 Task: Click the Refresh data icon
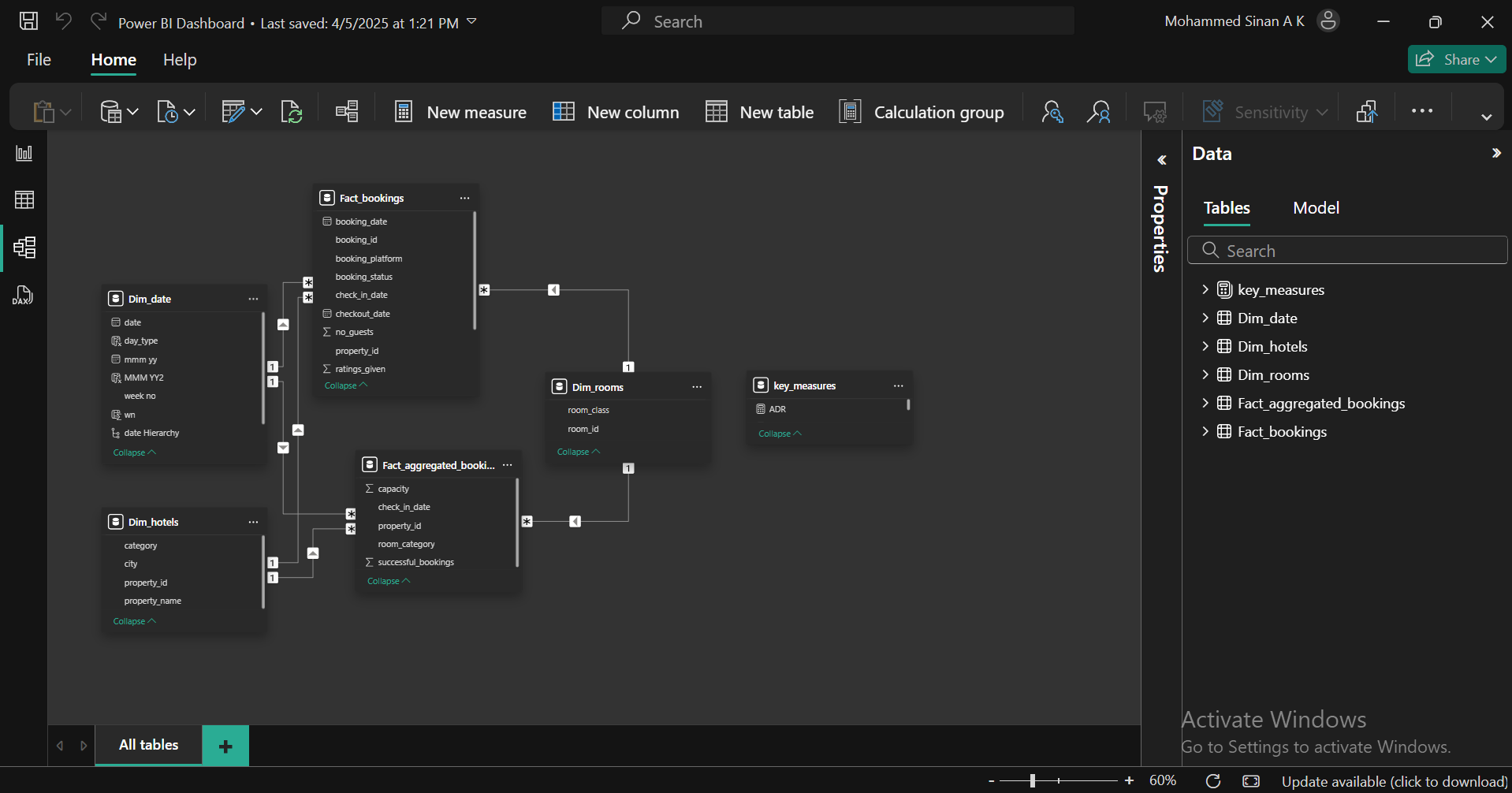pyautogui.click(x=292, y=112)
